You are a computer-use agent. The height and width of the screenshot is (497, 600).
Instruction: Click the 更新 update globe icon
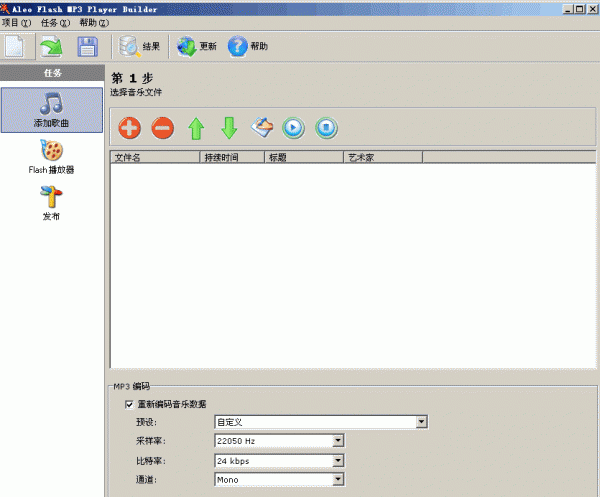[x=196, y=46]
